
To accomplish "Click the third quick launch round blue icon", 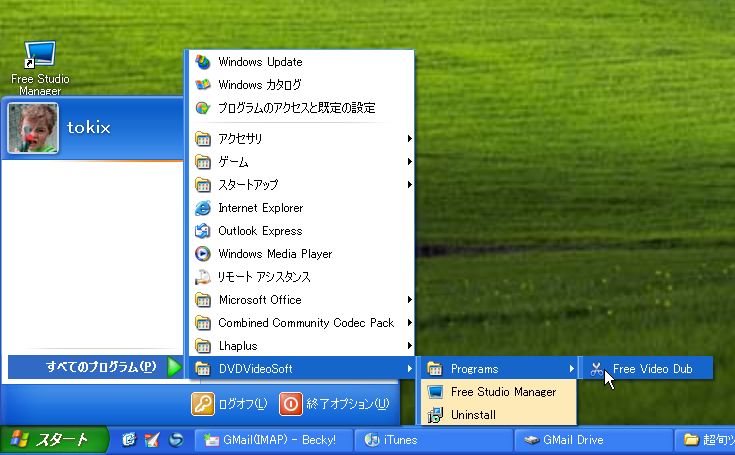I will (x=176, y=440).
